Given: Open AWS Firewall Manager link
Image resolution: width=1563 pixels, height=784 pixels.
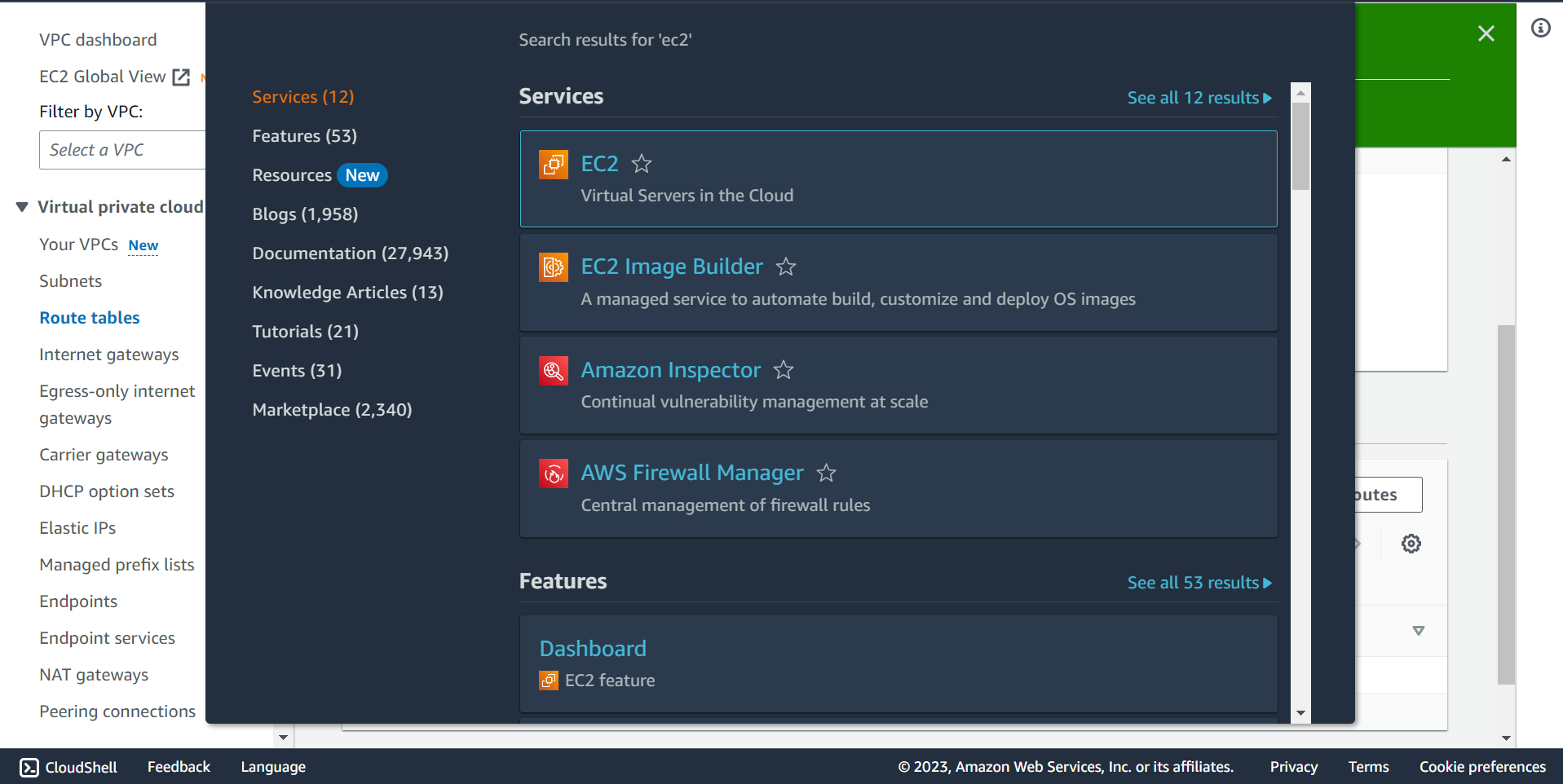Looking at the screenshot, I should (x=692, y=473).
